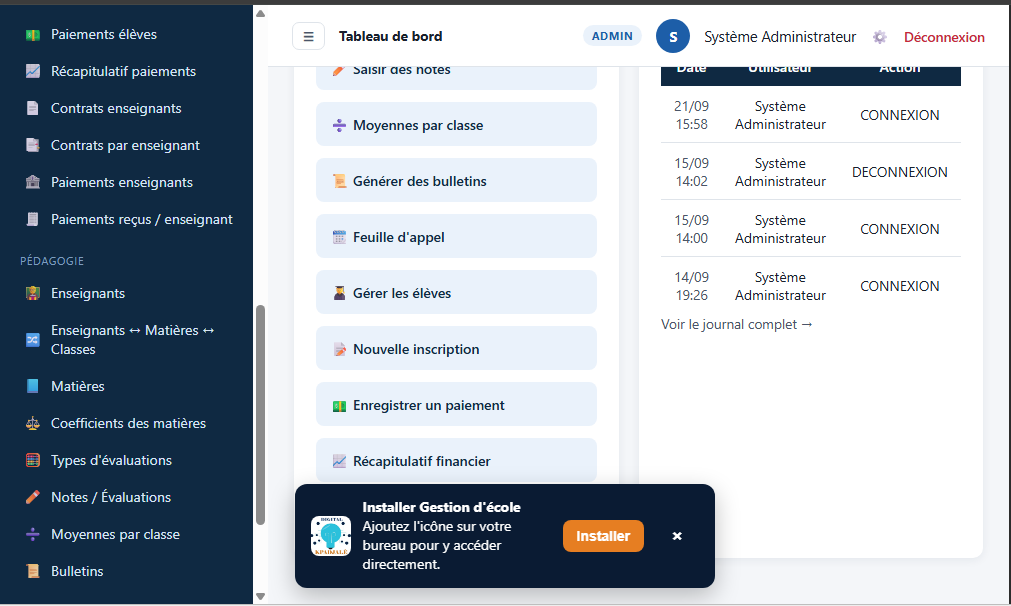
Task: Click the Types d'évaluations abacus icon
Action: click(x=32, y=460)
